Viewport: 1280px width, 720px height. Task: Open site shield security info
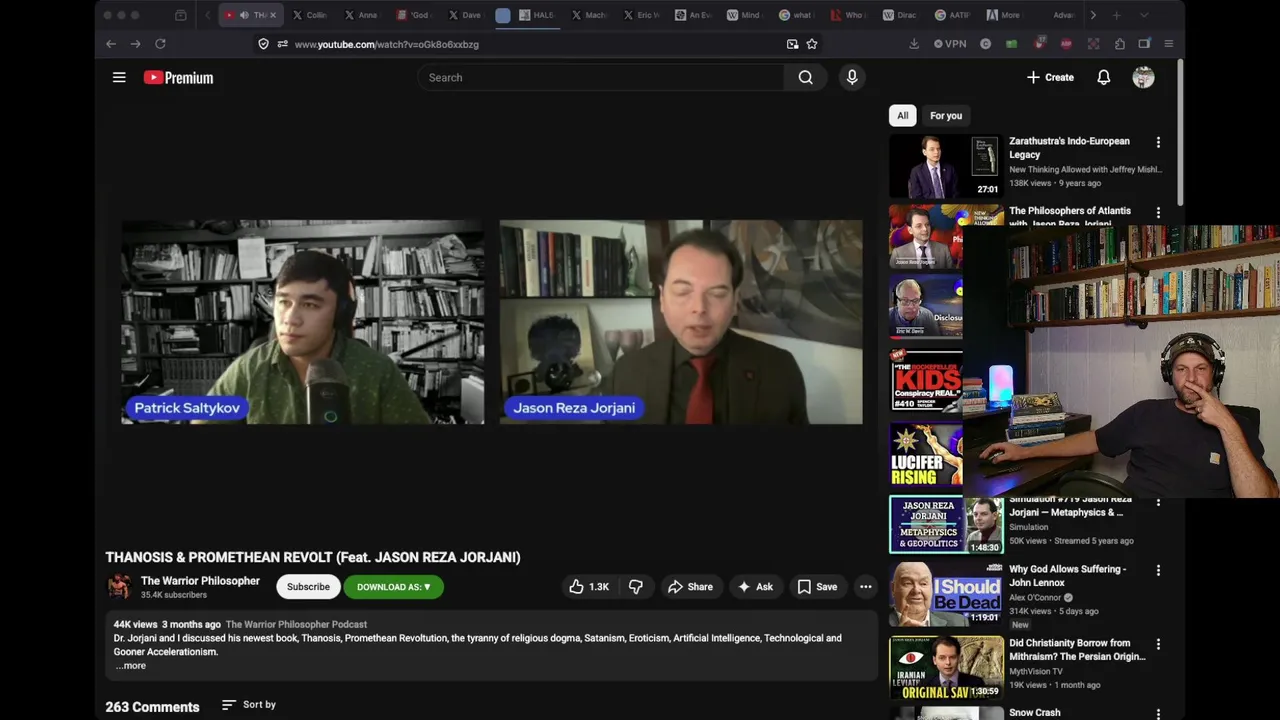point(263,44)
